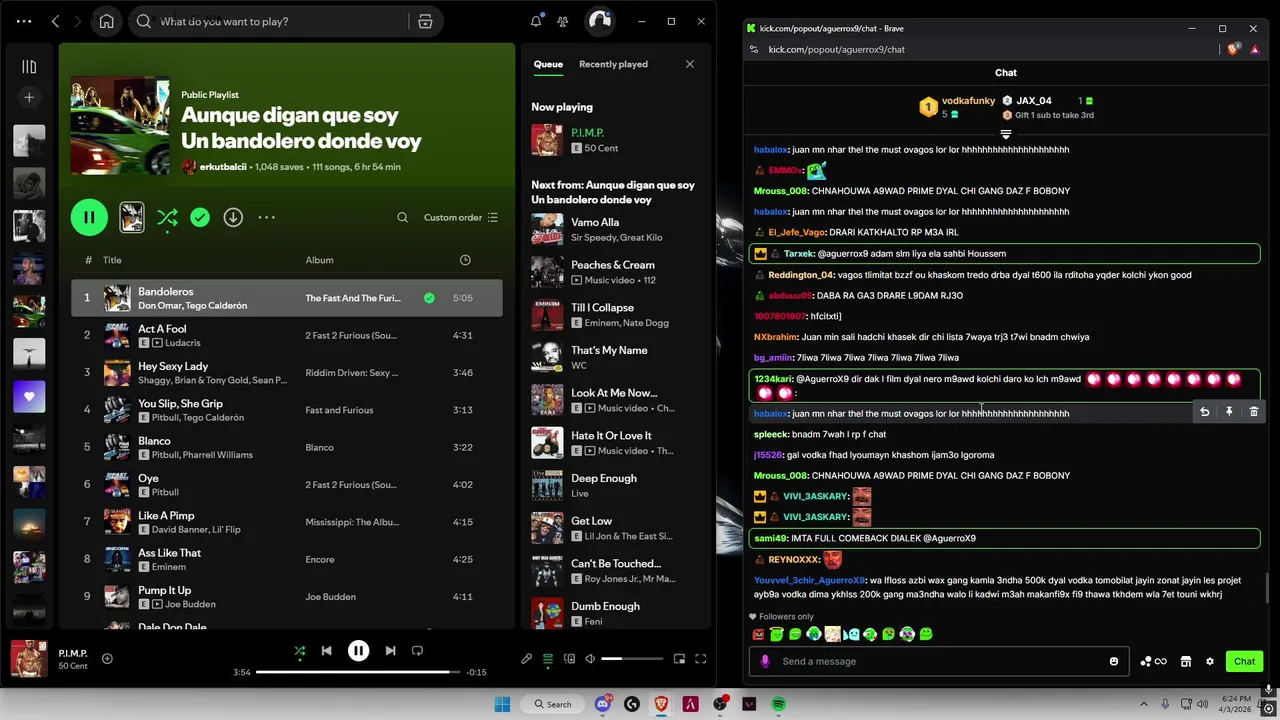The image size is (1280, 720).
Task: Select the Queue tab
Action: point(548,64)
